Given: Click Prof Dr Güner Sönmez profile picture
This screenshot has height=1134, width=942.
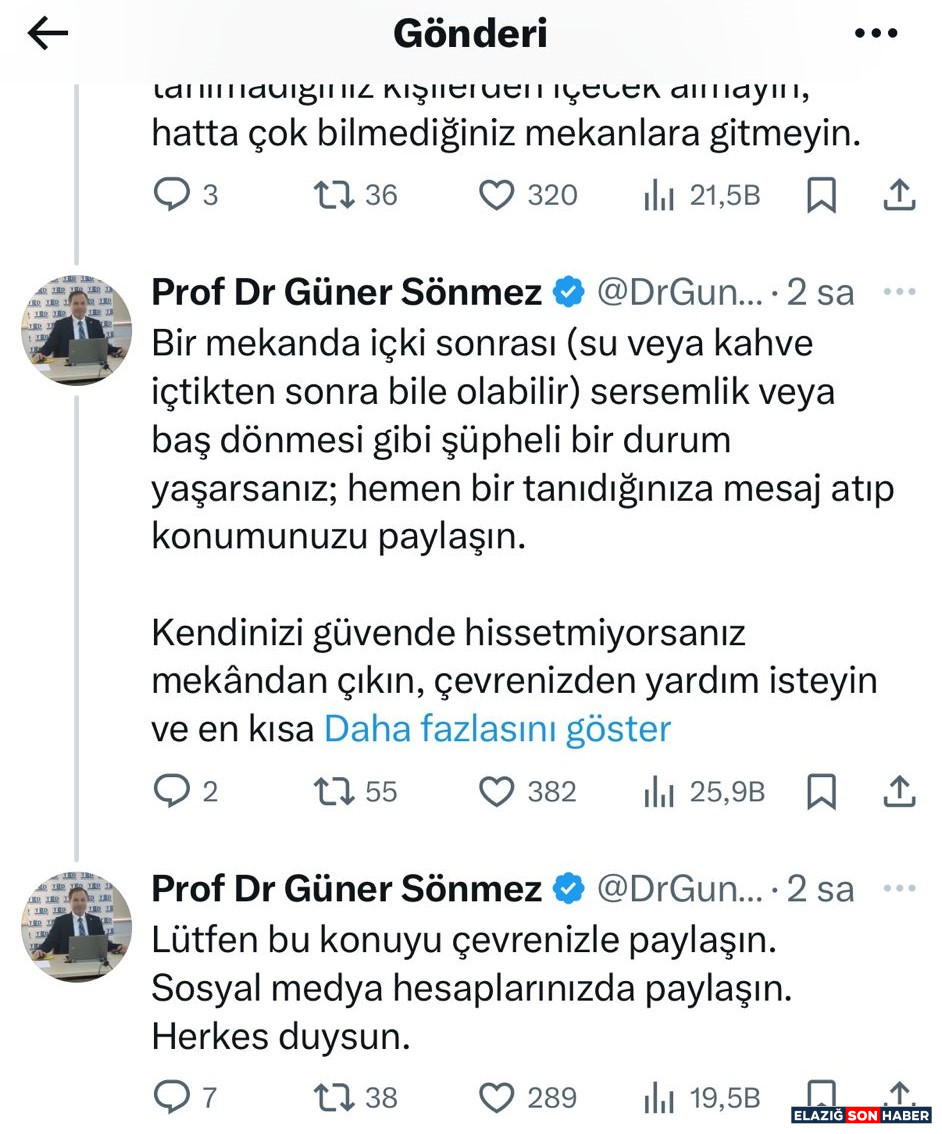Looking at the screenshot, I should [x=74, y=328].
